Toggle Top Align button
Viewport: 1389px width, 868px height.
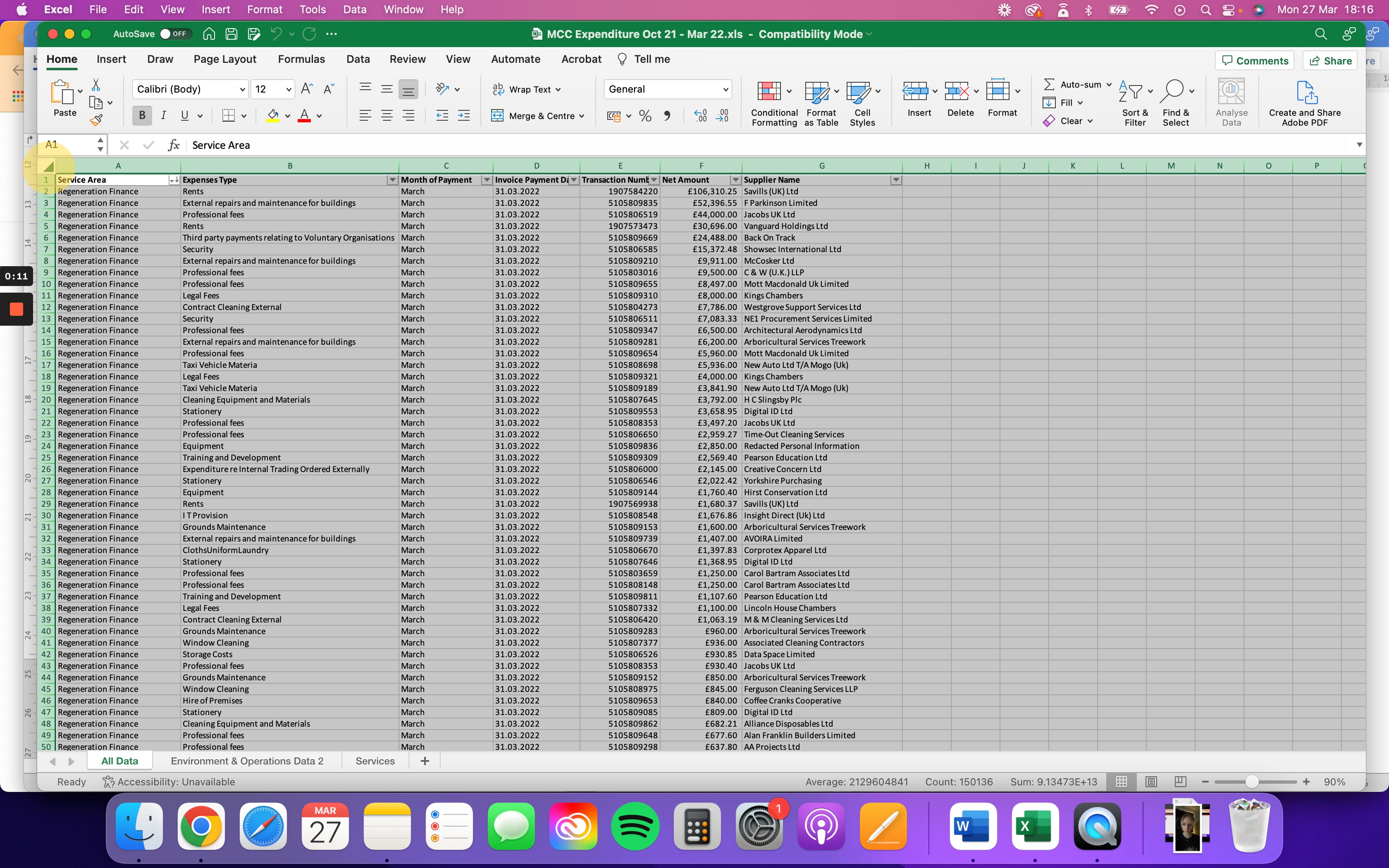365,88
